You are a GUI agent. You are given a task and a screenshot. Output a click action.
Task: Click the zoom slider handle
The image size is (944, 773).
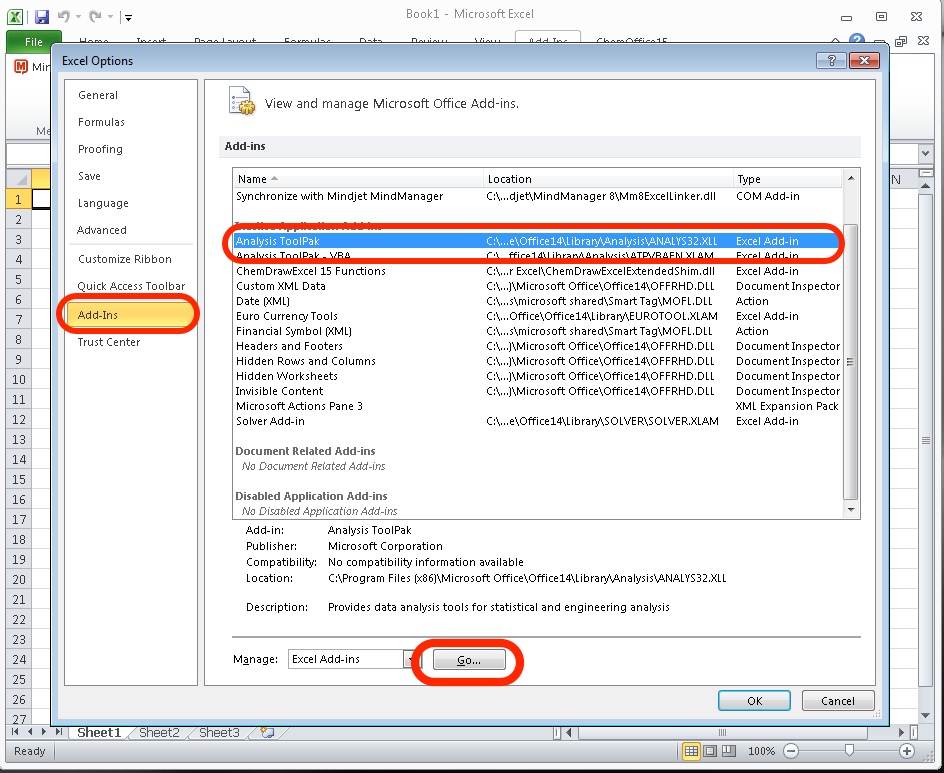point(849,751)
